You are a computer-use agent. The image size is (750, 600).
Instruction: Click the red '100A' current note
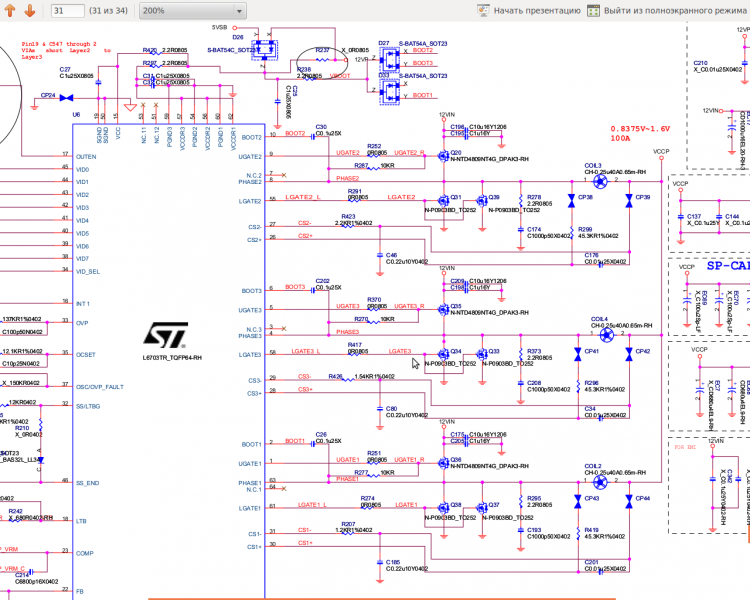point(620,138)
